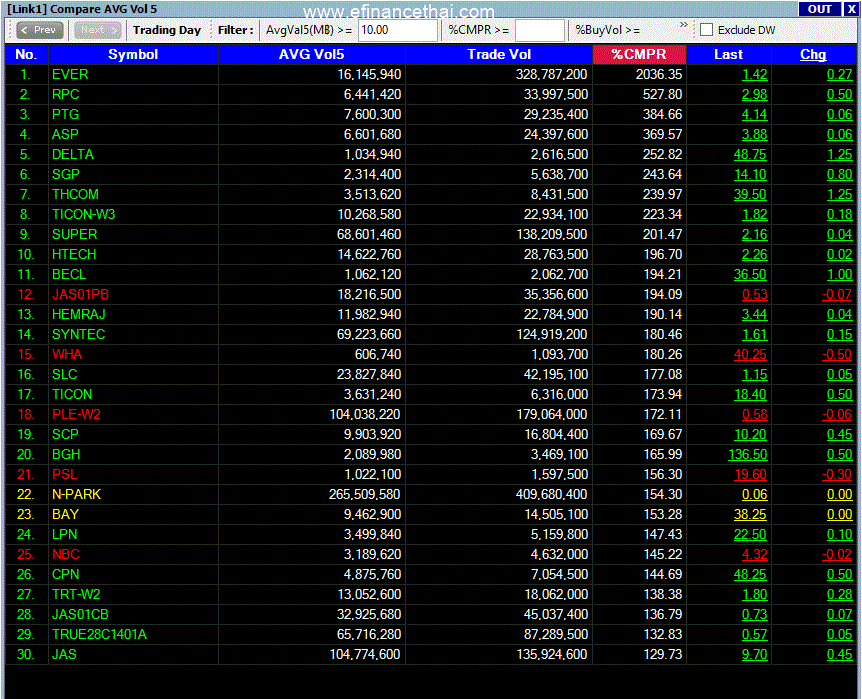Viewport: 862px width, 699px height.
Task: Select the HTECH symbol
Action: [74, 255]
